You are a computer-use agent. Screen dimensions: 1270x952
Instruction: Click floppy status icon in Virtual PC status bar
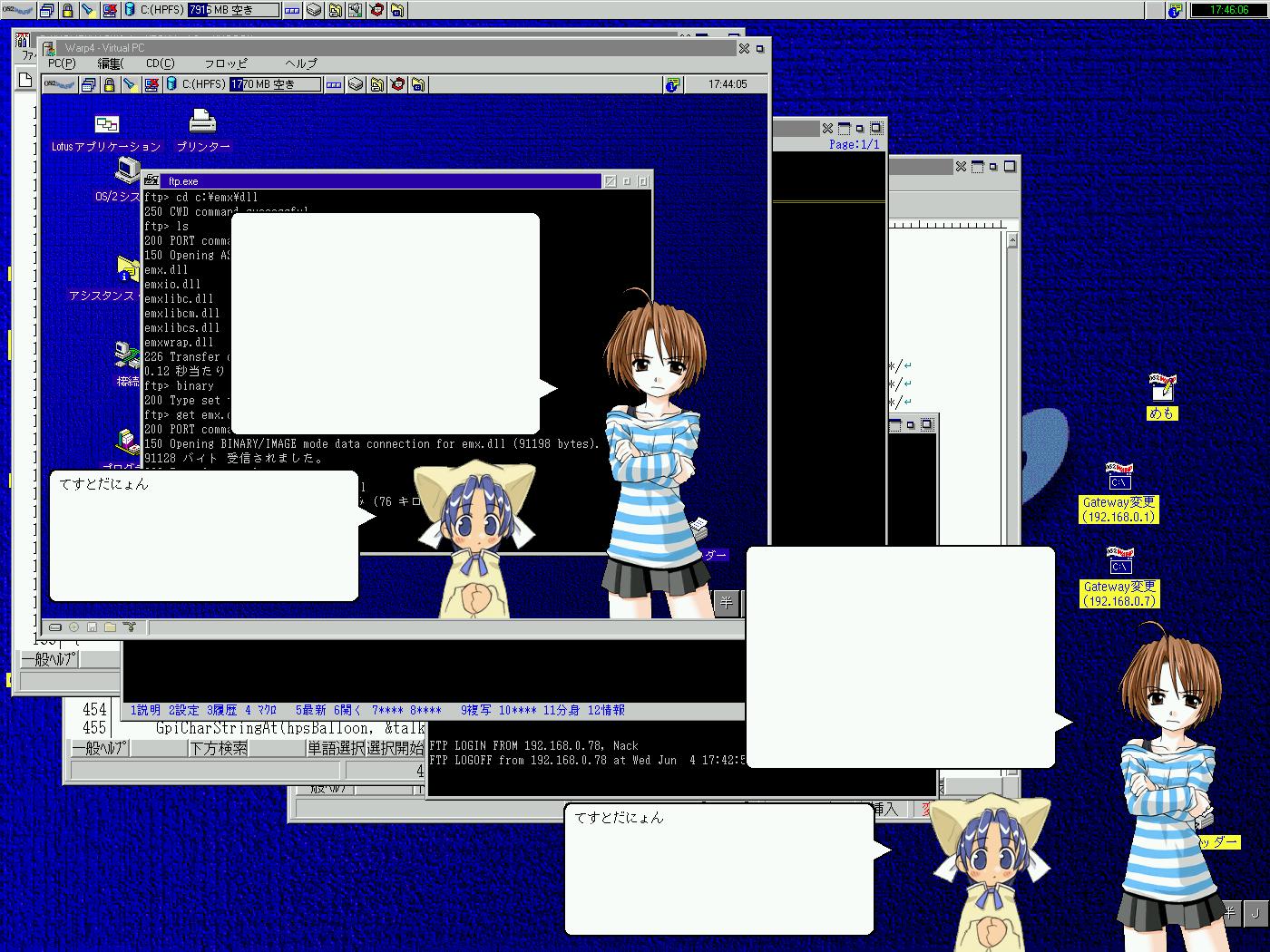(x=92, y=627)
